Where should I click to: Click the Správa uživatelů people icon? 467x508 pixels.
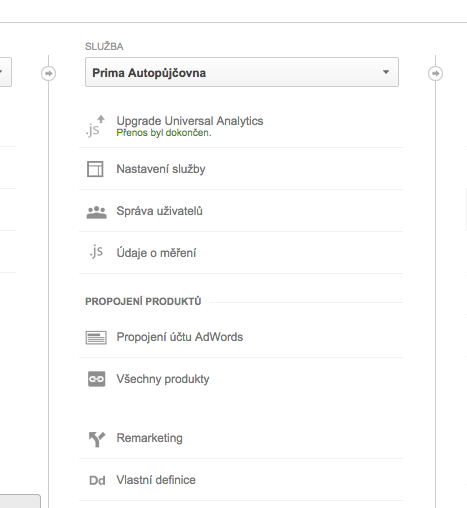click(96, 212)
